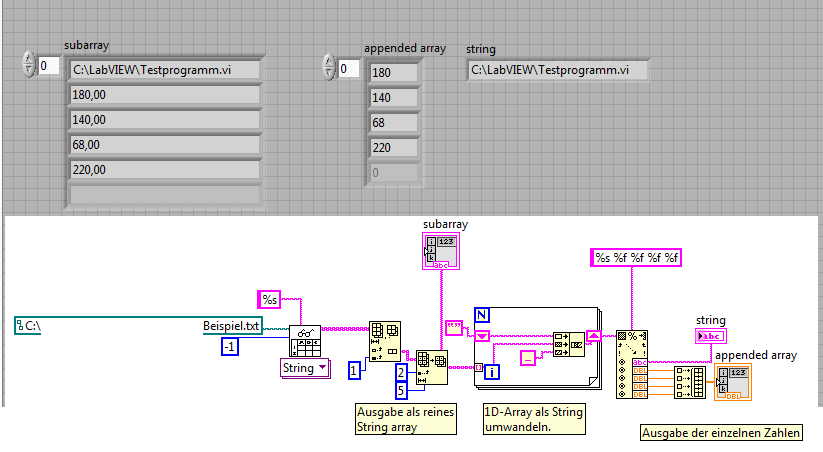Select the numeric constant 5

click(401, 390)
